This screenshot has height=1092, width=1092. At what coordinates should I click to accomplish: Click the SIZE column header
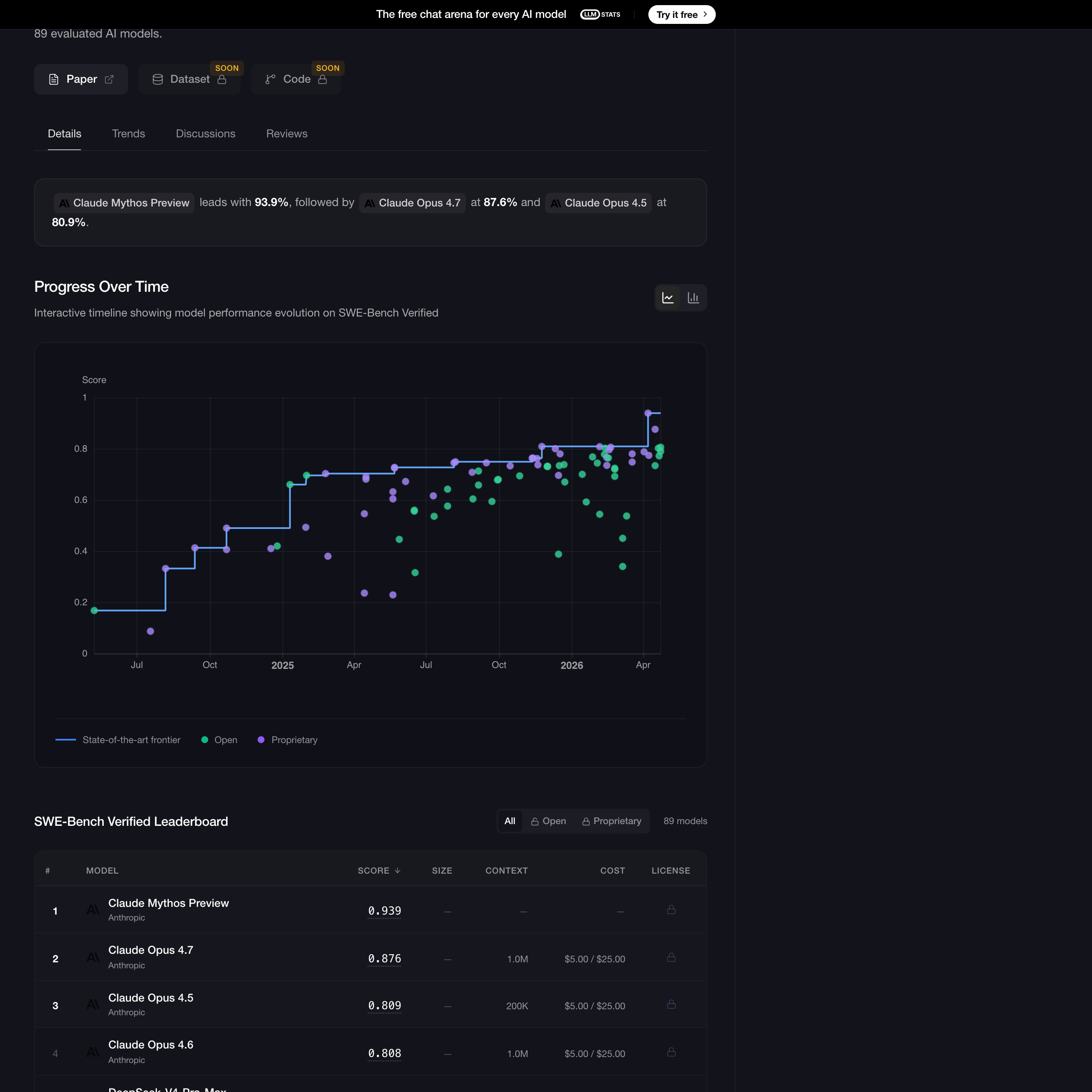(442, 871)
